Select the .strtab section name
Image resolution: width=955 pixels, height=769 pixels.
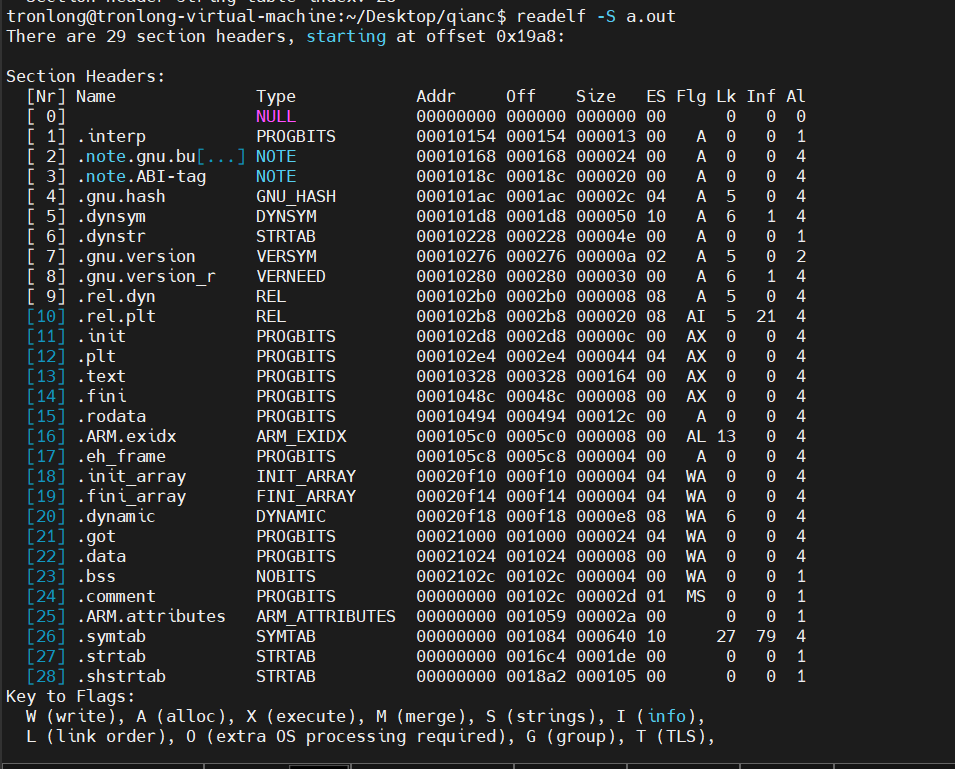coord(111,656)
